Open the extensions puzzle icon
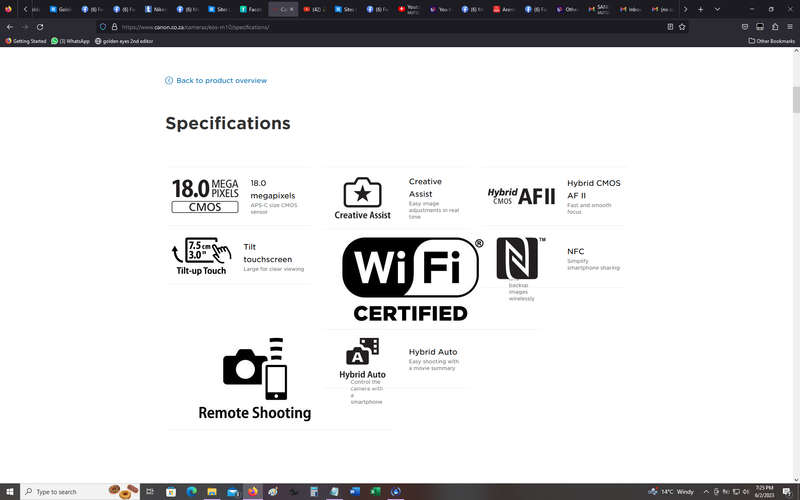 [775, 27]
